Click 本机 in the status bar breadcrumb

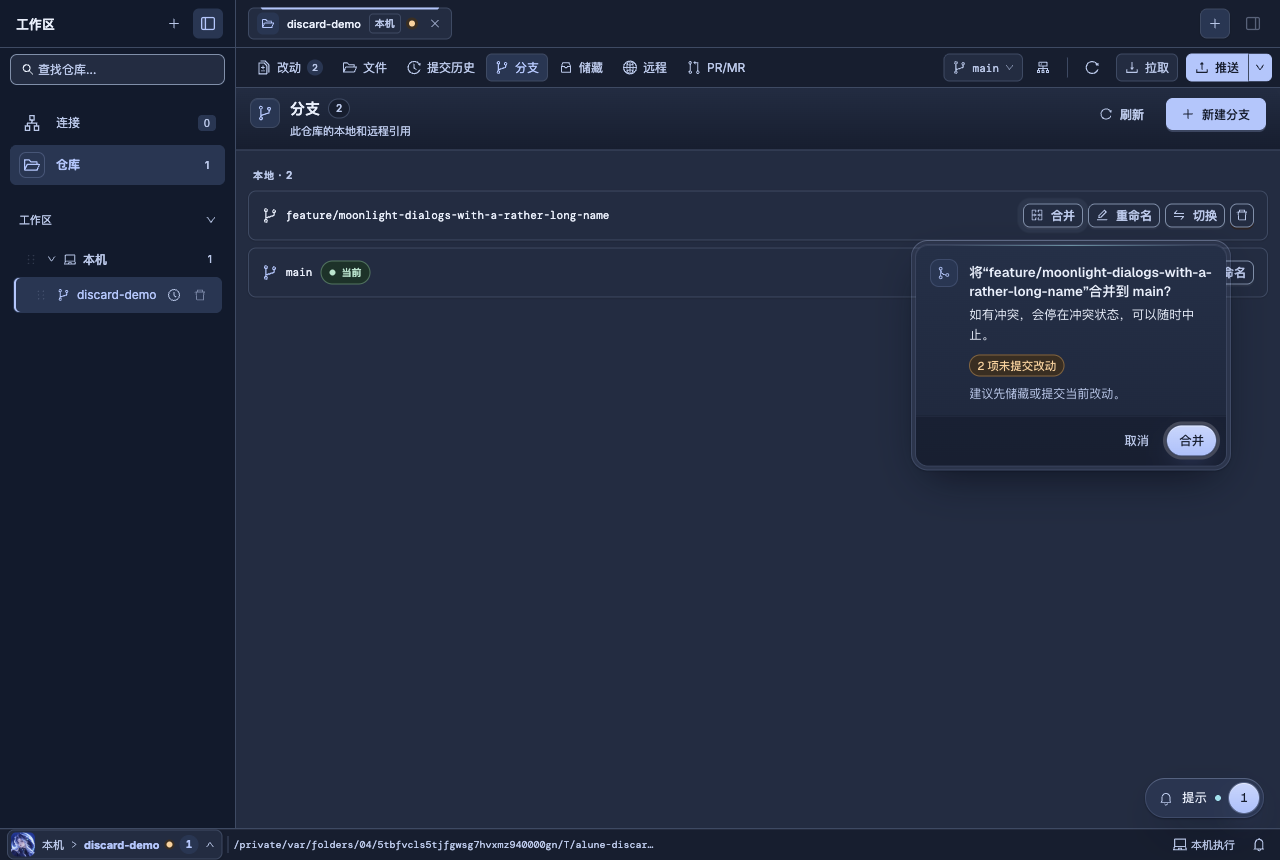[52, 845]
